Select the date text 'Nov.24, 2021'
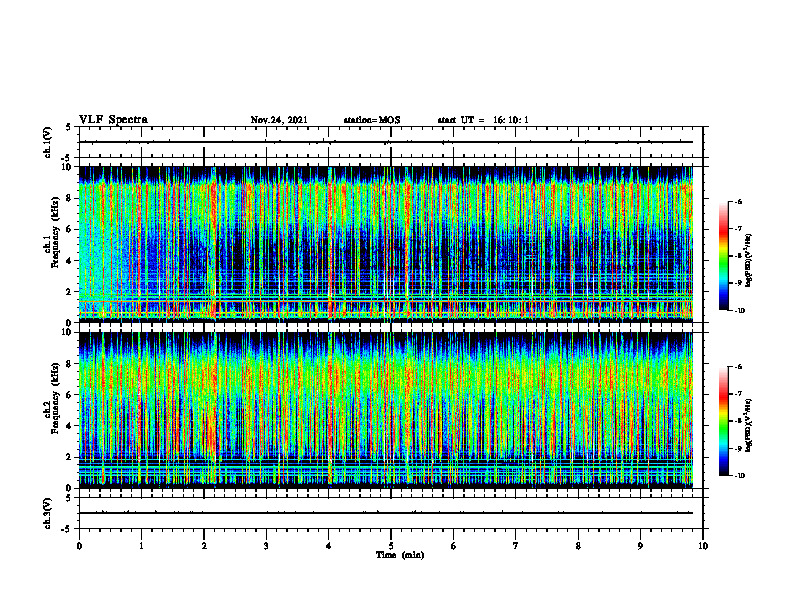This screenshot has height=612, width=792. (279, 120)
